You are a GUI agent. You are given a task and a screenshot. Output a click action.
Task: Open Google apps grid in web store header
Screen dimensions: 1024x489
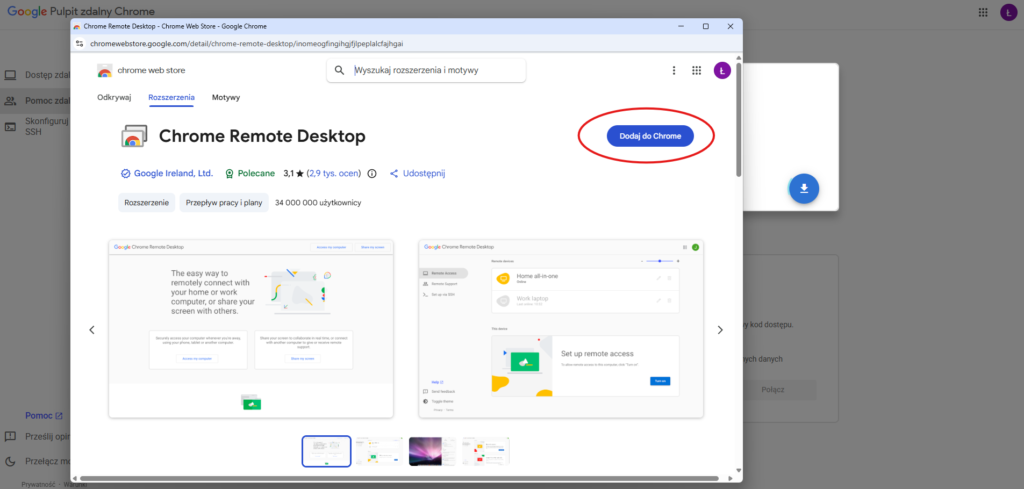point(696,71)
